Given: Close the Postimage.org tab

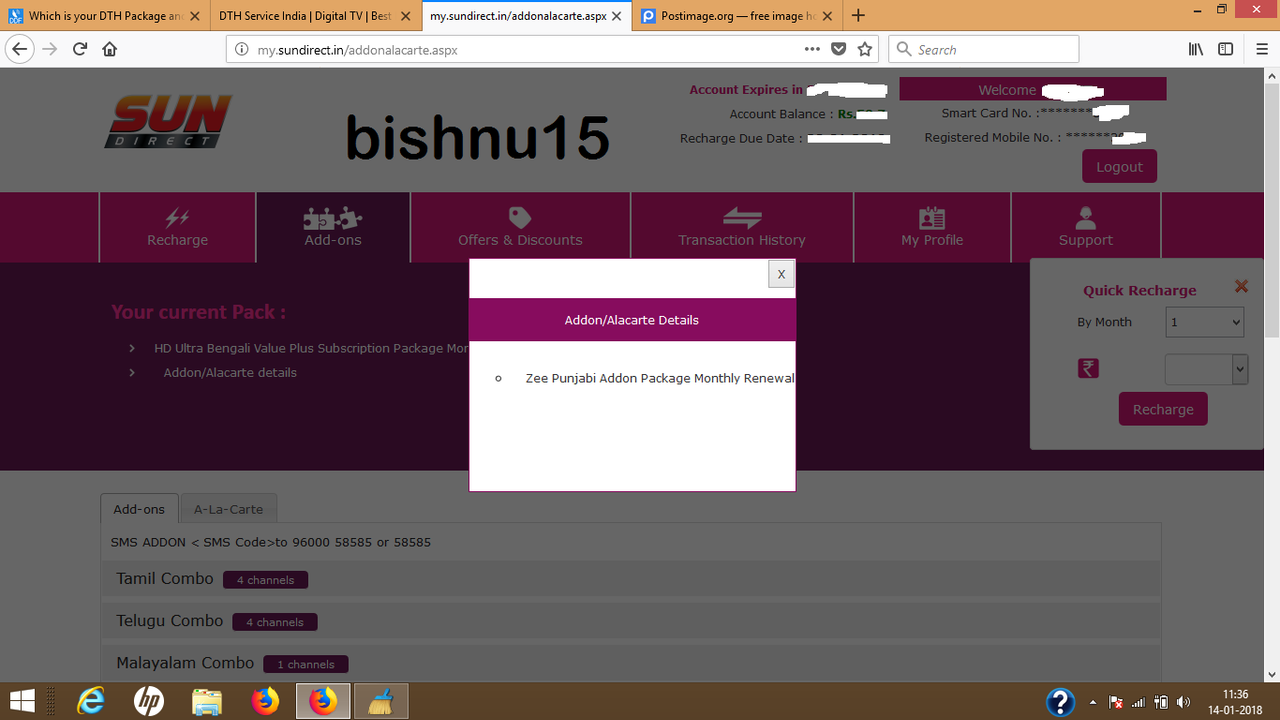Looking at the screenshot, I should pyautogui.click(x=827, y=16).
